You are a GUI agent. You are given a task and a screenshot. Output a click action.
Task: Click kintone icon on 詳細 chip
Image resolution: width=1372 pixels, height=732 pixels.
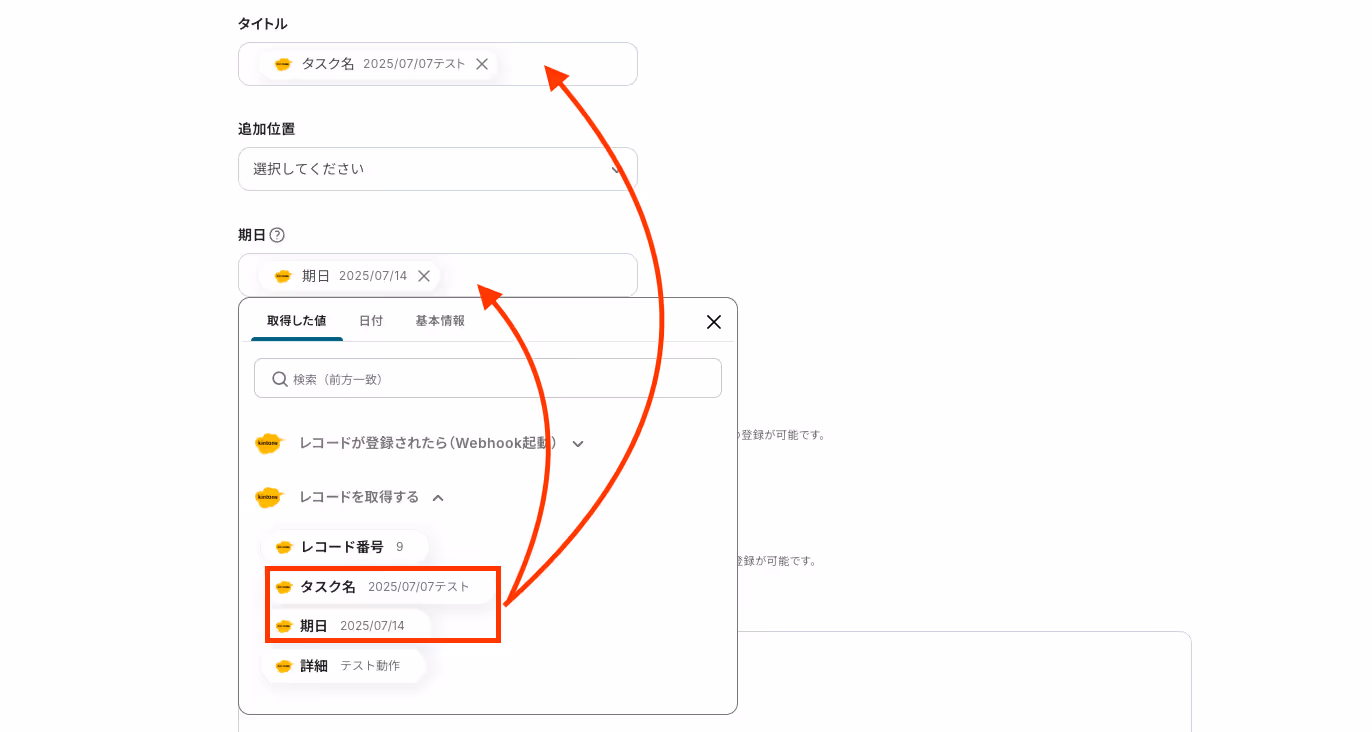click(x=284, y=666)
